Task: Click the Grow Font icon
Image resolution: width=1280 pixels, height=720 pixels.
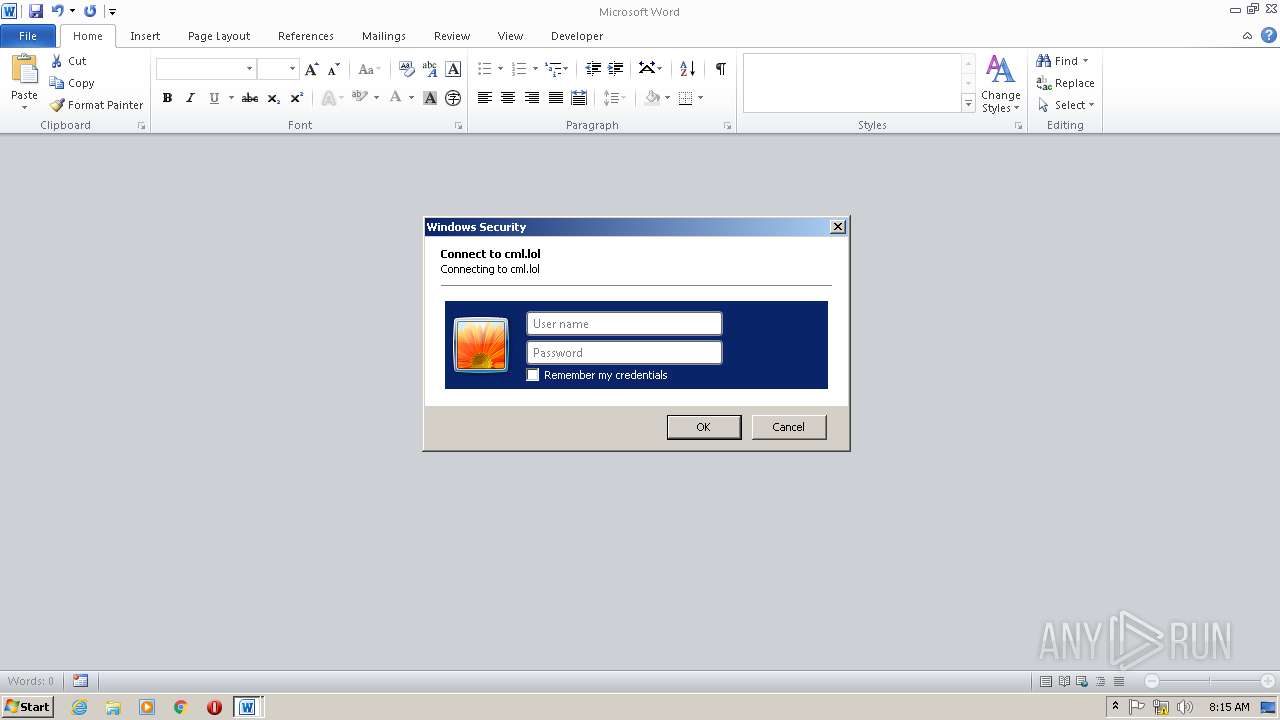Action: [312, 69]
